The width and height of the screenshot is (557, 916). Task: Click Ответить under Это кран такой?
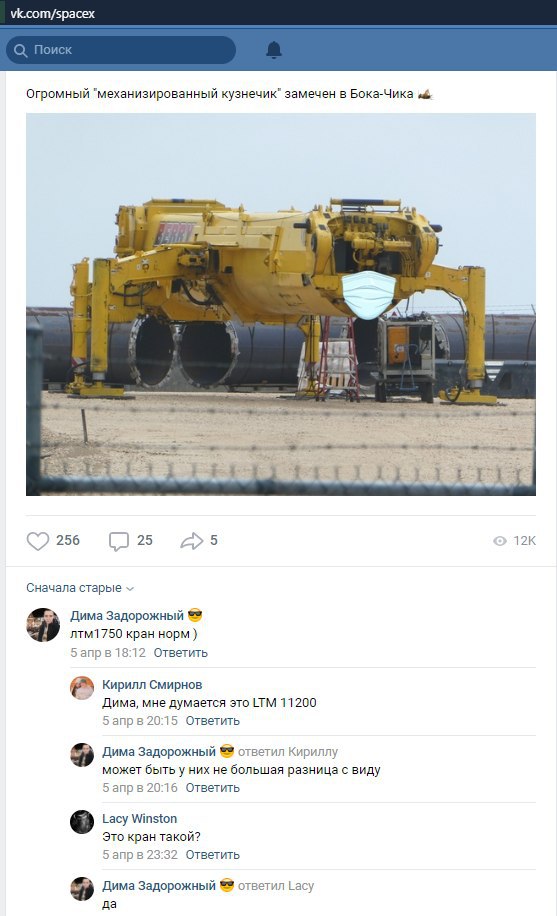(x=212, y=854)
